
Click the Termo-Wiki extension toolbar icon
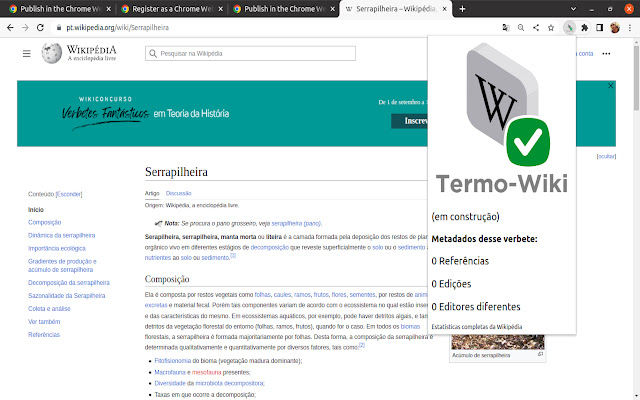point(569,28)
